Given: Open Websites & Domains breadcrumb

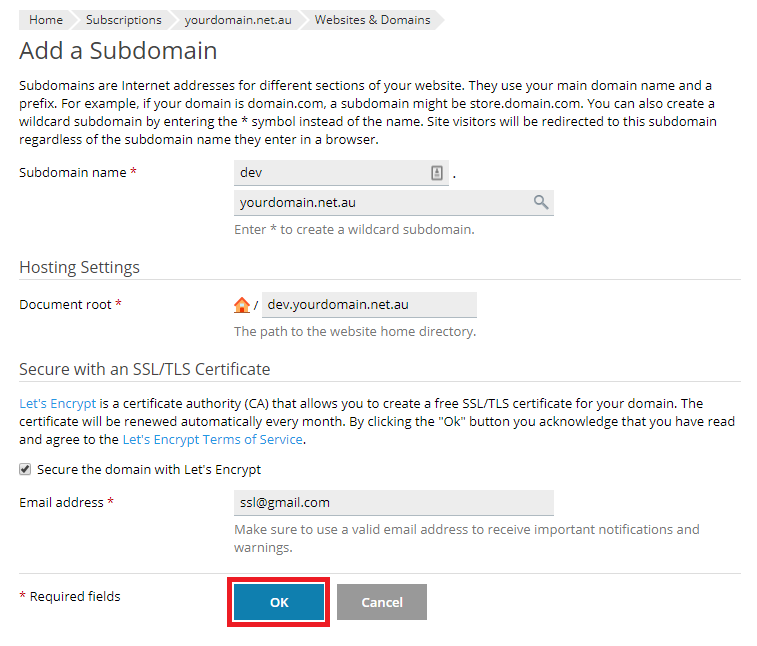Looking at the screenshot, I should [x=372, y=20].
